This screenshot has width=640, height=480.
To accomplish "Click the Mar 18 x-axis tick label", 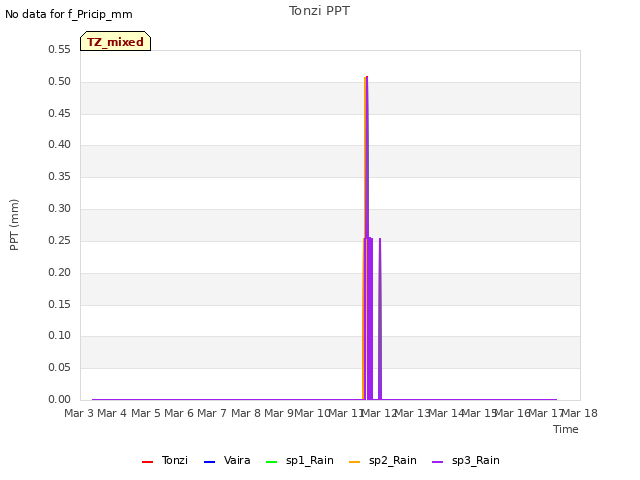I will coord(580,413).
